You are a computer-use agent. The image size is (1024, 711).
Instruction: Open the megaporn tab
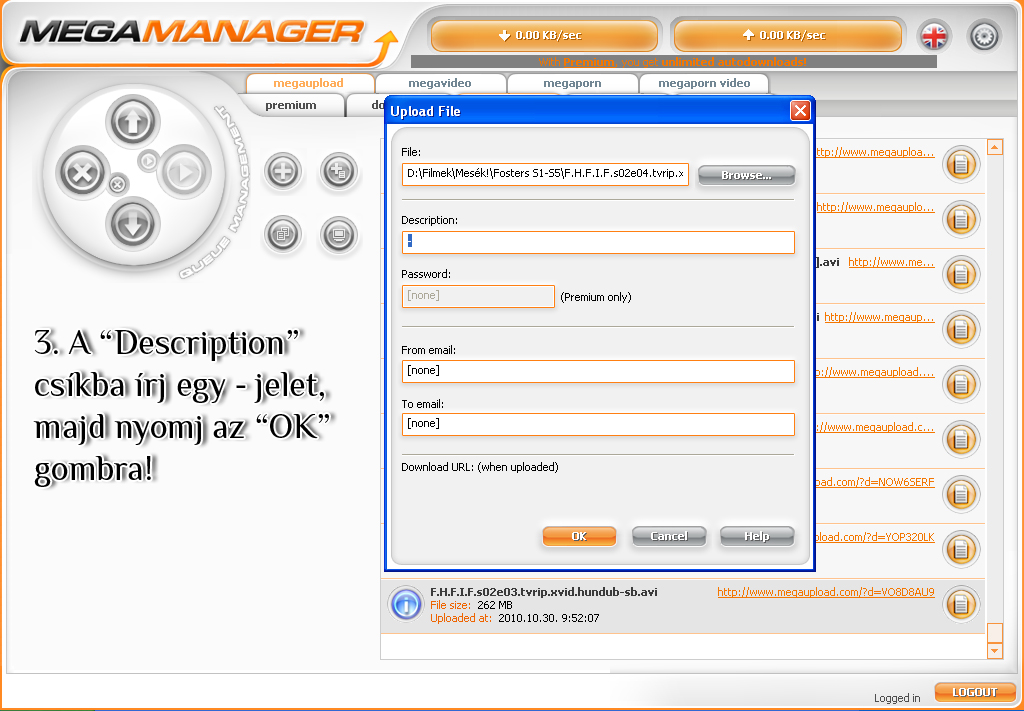(x=572, y=83)
